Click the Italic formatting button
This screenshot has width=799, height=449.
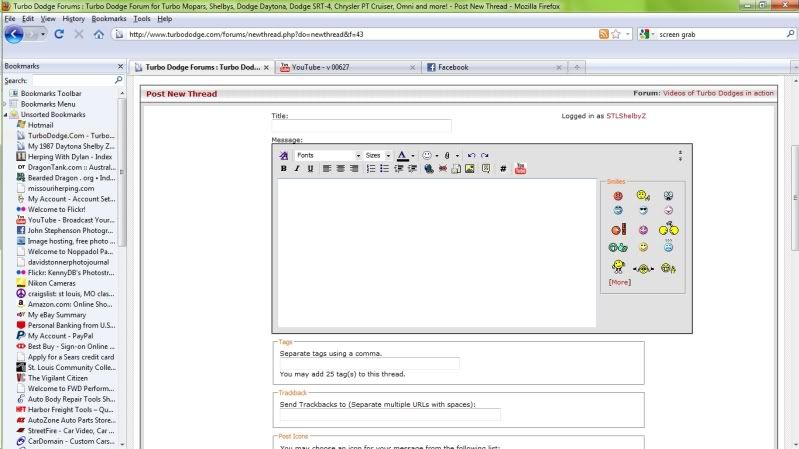(297, 169)
